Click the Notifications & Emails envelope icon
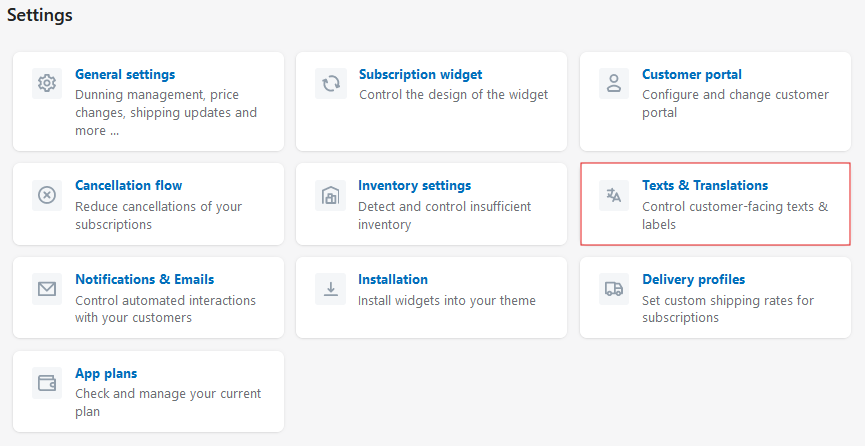This screenshot has width=865, height=446. click(47, 289)
